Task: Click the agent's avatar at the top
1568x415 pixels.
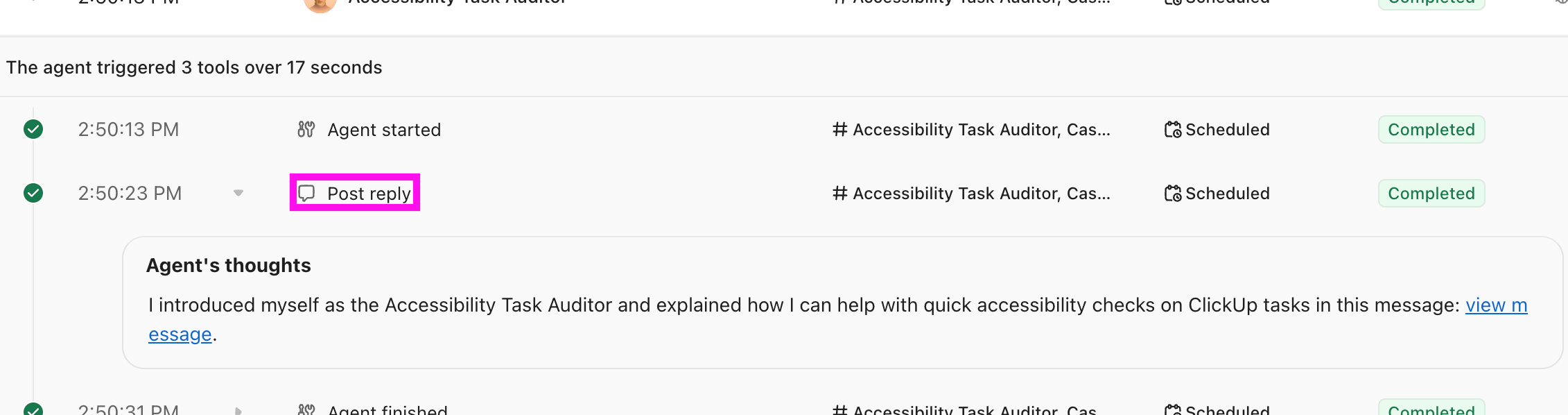Action: tap(320, 6)
